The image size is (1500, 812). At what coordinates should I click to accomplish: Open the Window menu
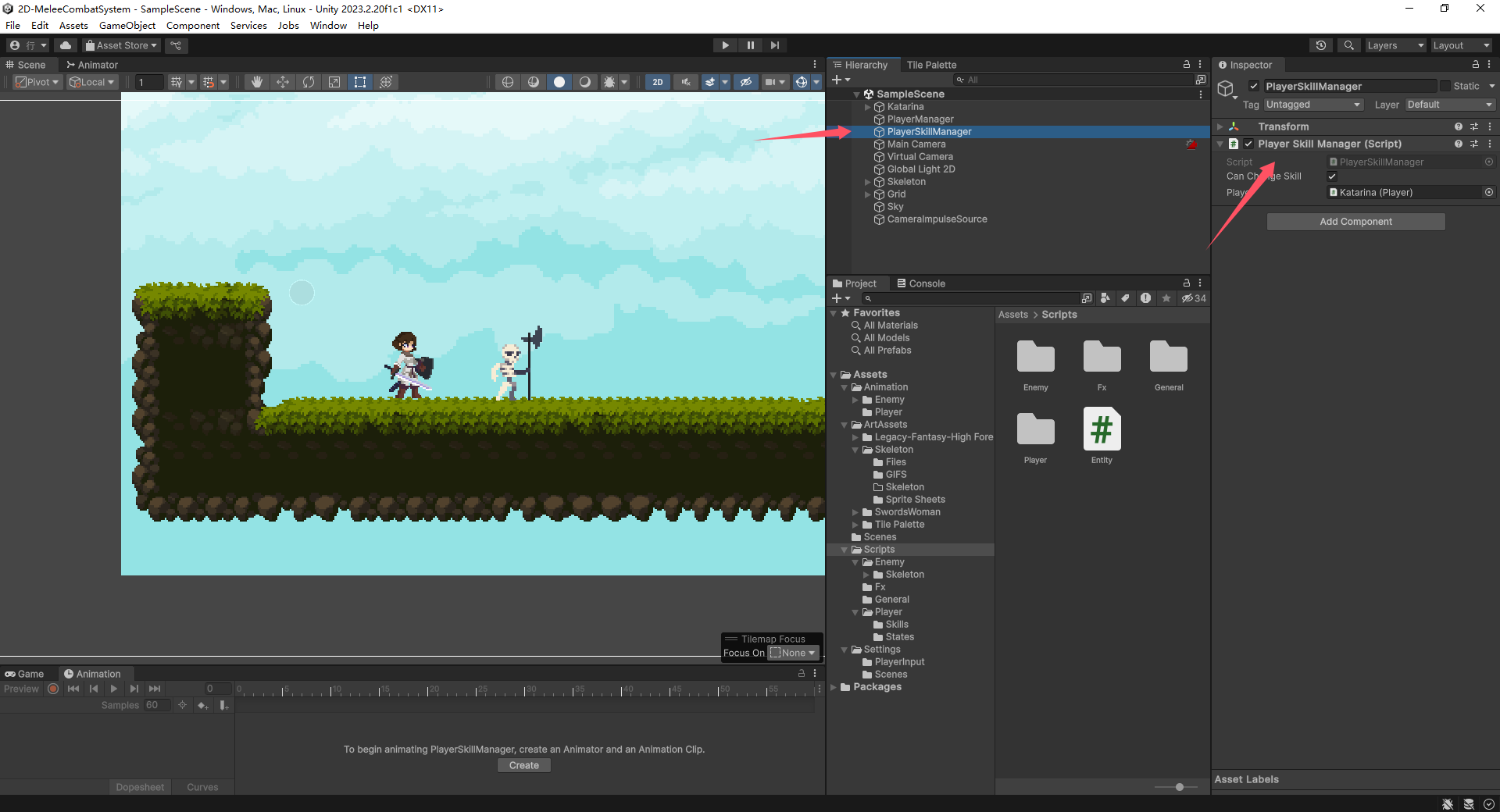[328, 25]
